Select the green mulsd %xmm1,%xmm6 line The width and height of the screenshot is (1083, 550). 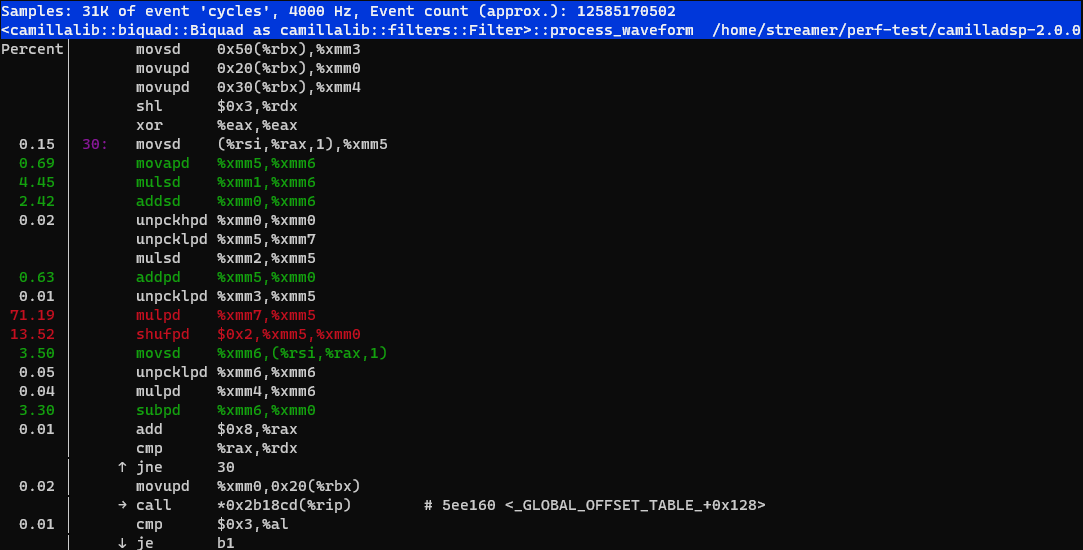[226, 182]
